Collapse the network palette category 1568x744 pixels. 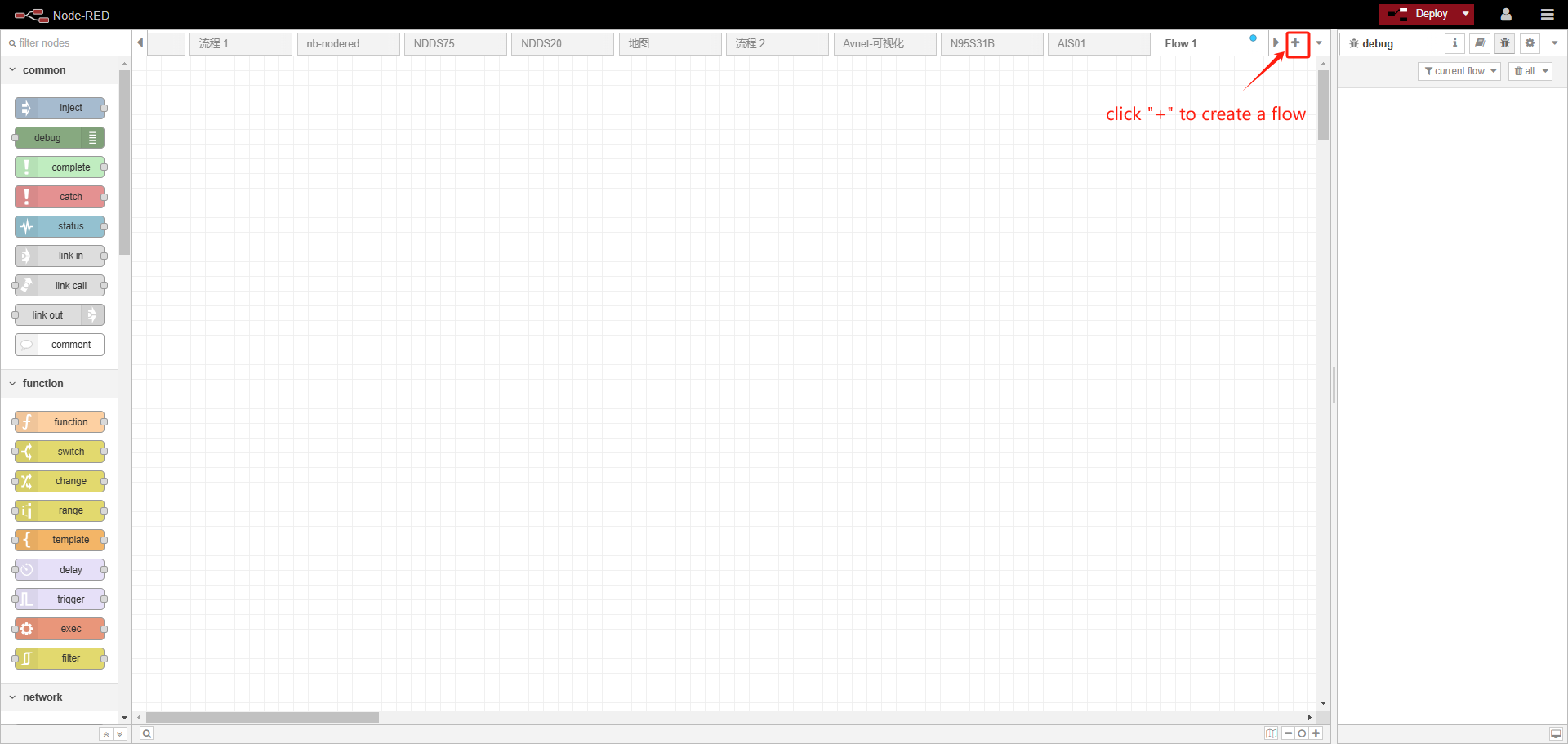click(x=59, y=697)
